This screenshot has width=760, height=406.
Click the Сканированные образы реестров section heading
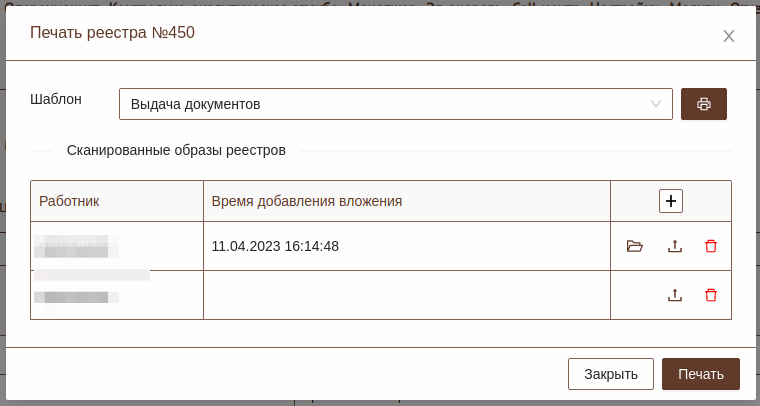tap(176, 151)
